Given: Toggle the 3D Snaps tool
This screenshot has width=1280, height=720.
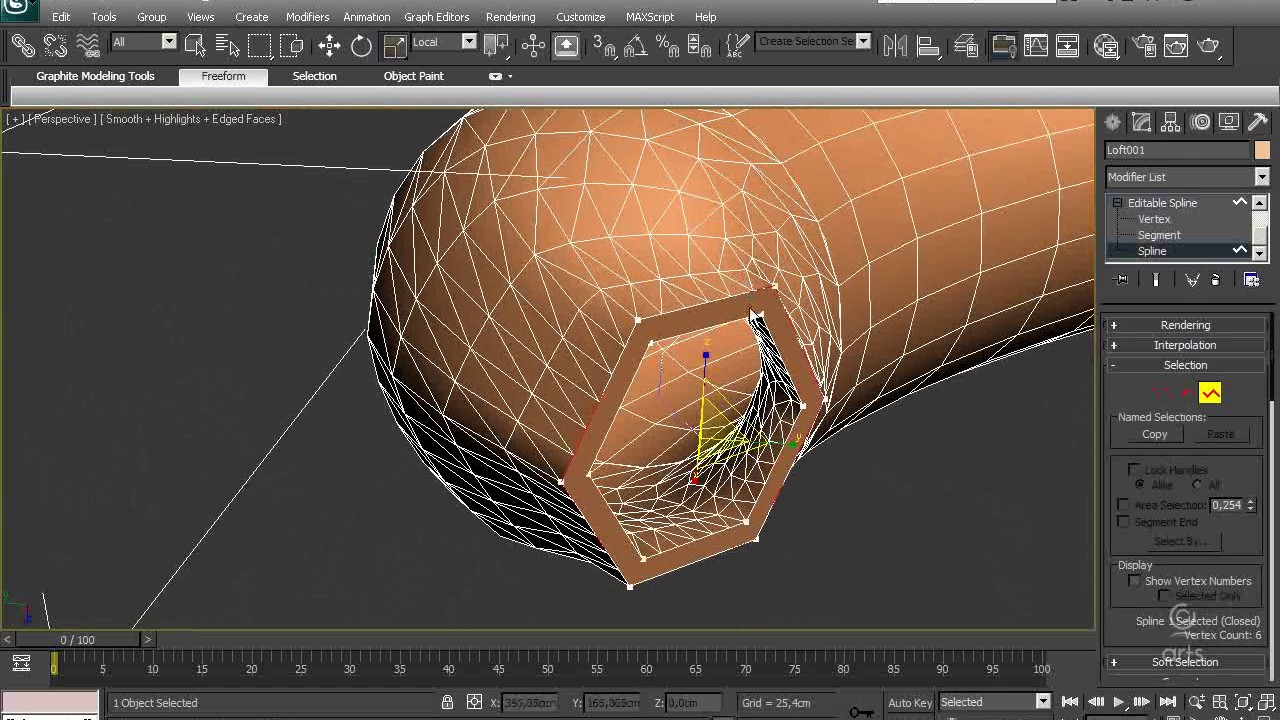Looking at the screenshot, I should click(x=603, y=44).
